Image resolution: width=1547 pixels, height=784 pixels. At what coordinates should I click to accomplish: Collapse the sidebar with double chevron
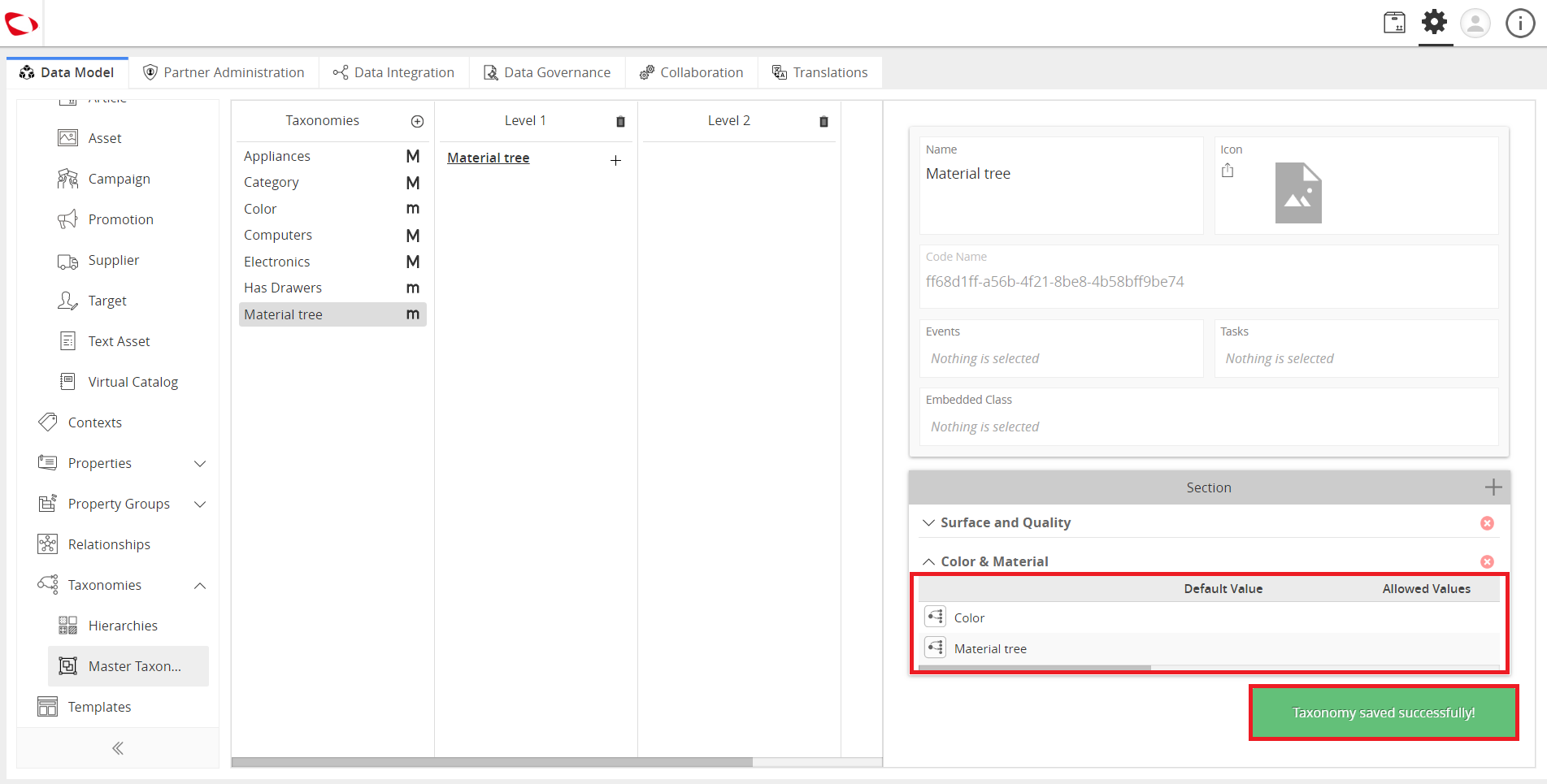[118, 748]
